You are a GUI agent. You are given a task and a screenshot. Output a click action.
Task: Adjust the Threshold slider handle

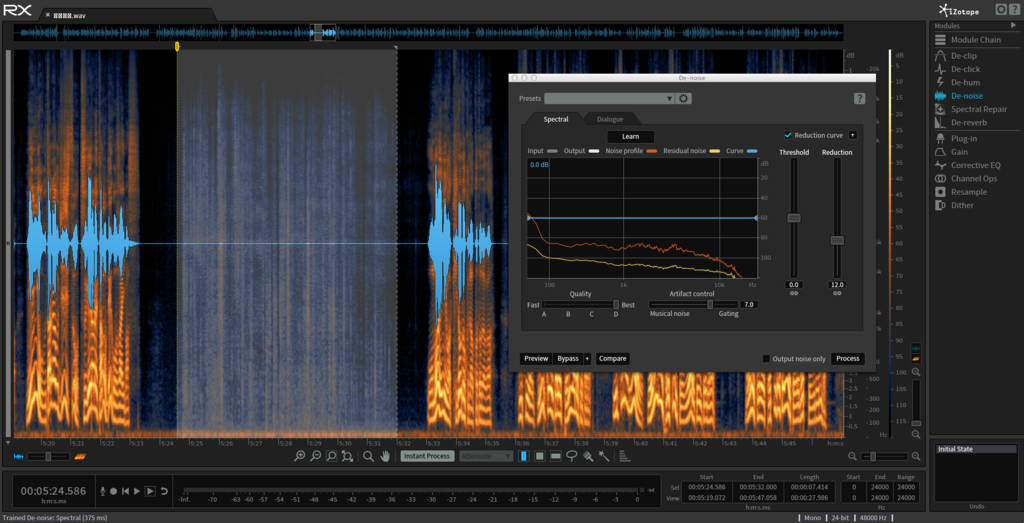click(794, 217)
